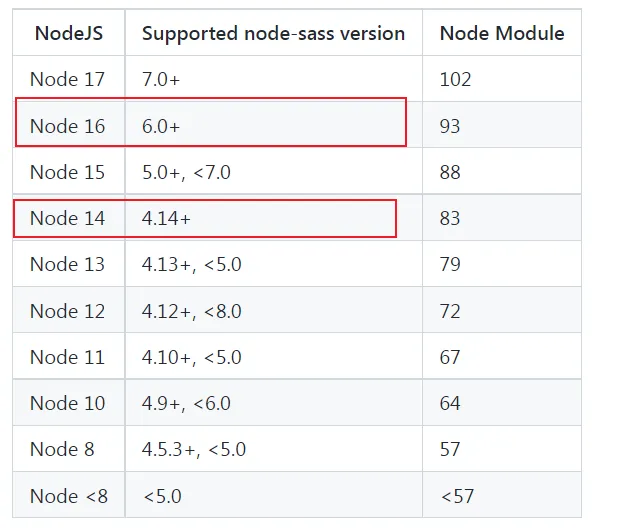Select the Node <8 cell
This screenshot has height=532, width=632.
tap(67, 496)
